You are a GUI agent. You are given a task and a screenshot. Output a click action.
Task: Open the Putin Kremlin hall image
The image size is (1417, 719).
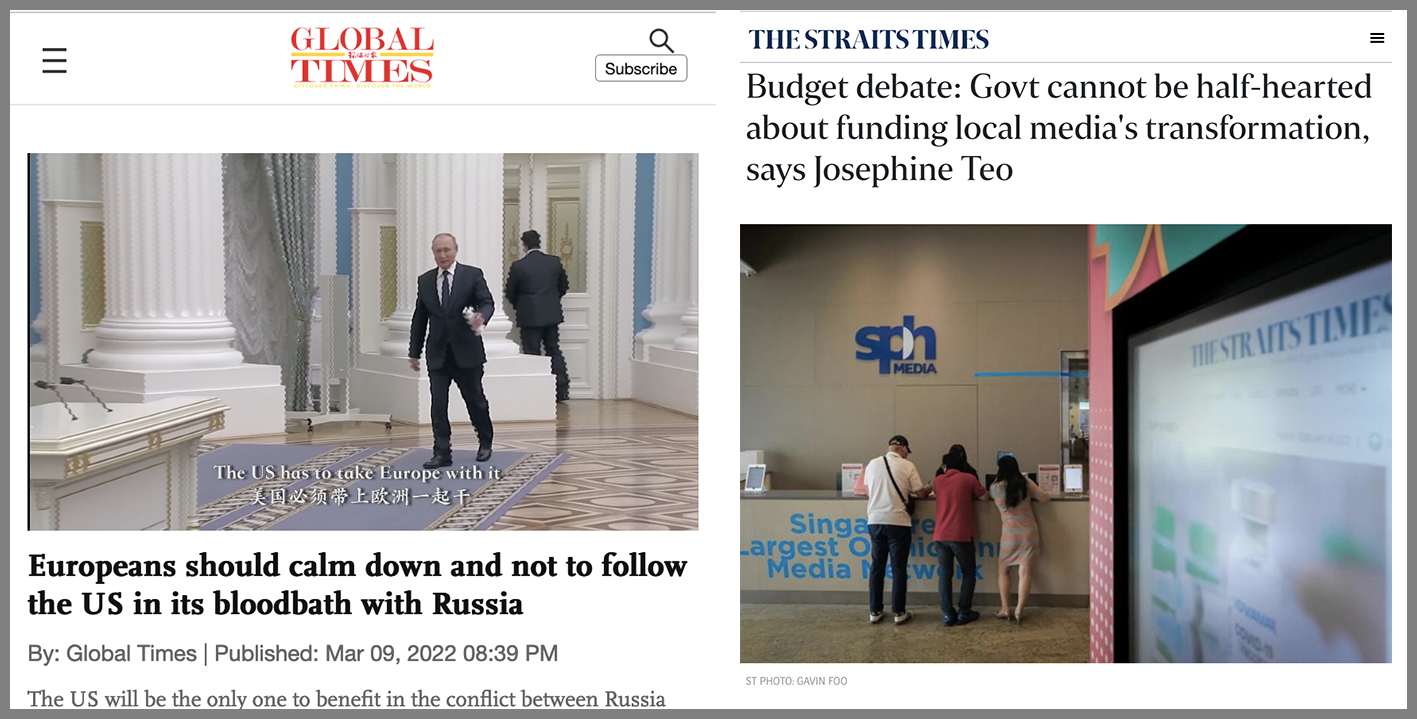(x=363, y=341)
